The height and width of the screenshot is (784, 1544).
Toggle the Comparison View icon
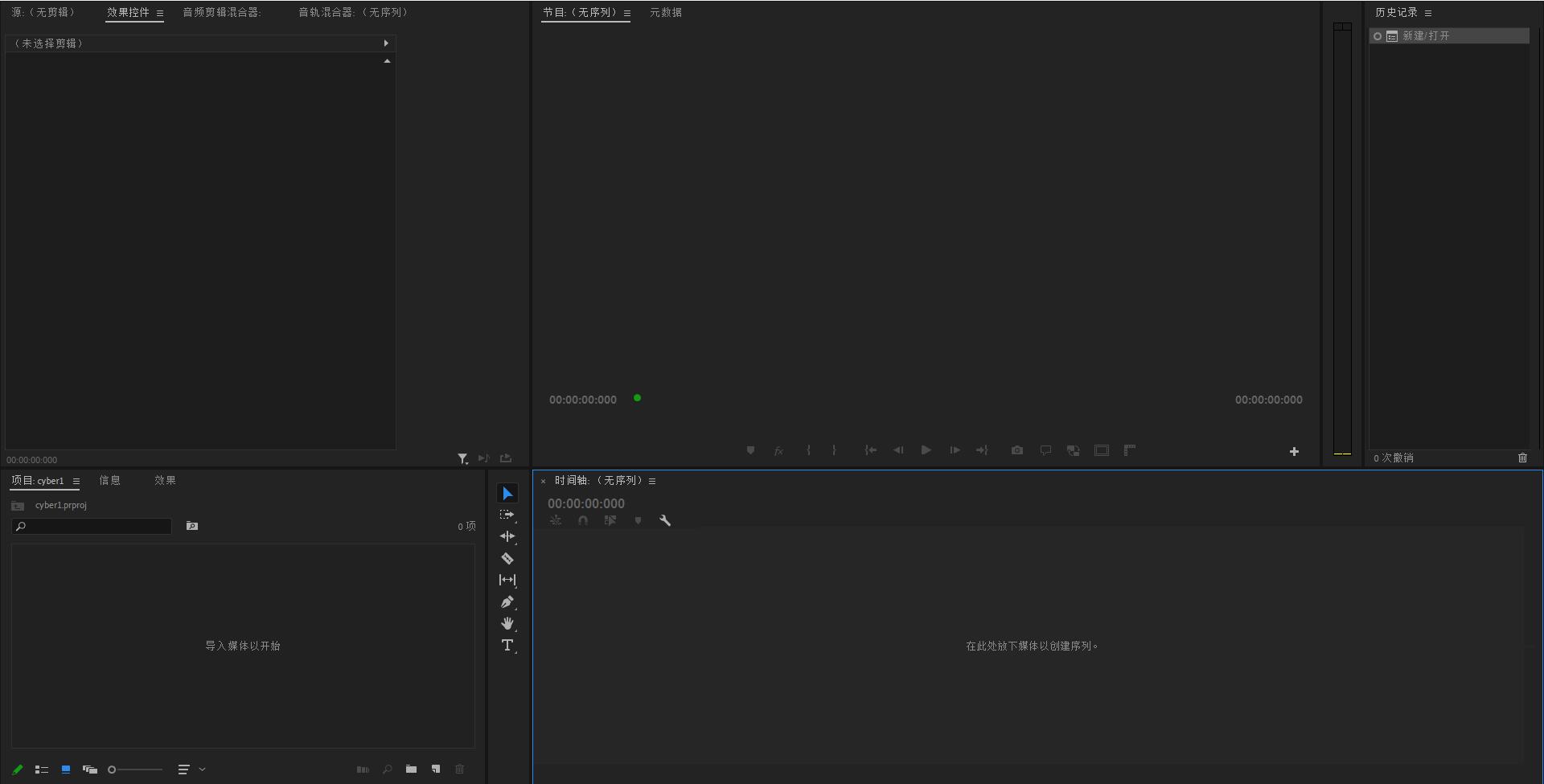[x=1073, y=450]
